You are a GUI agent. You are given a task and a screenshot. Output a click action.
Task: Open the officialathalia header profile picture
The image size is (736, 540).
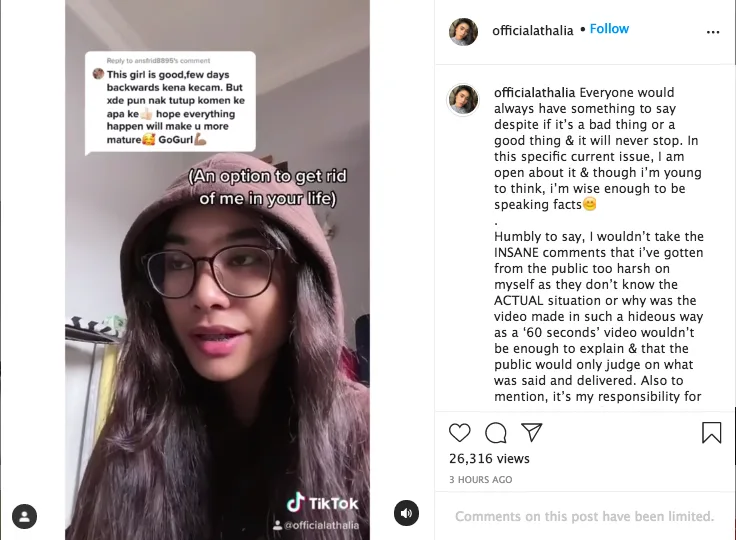coord(463,31)
